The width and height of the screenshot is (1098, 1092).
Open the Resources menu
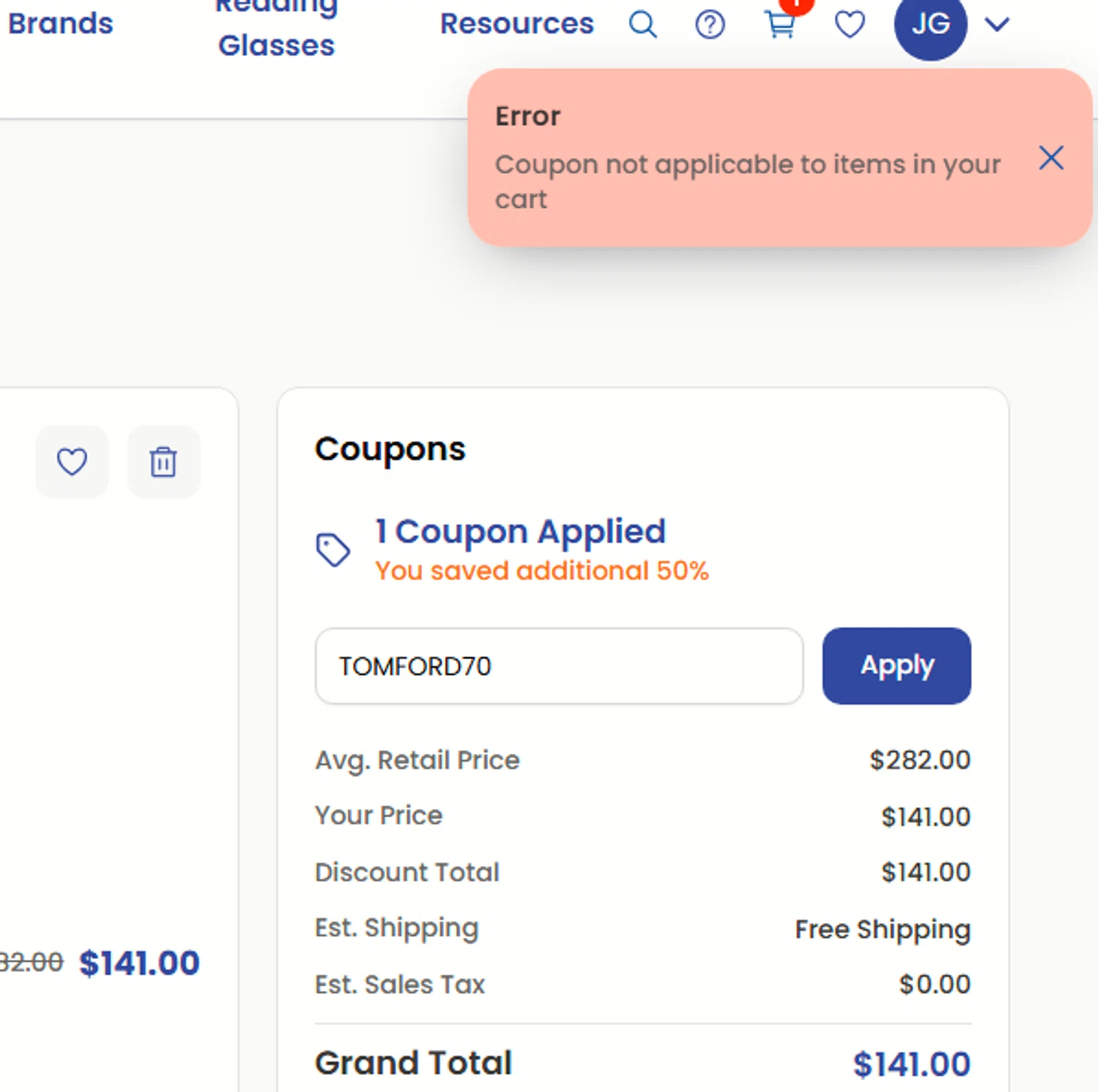coord(517,23)
